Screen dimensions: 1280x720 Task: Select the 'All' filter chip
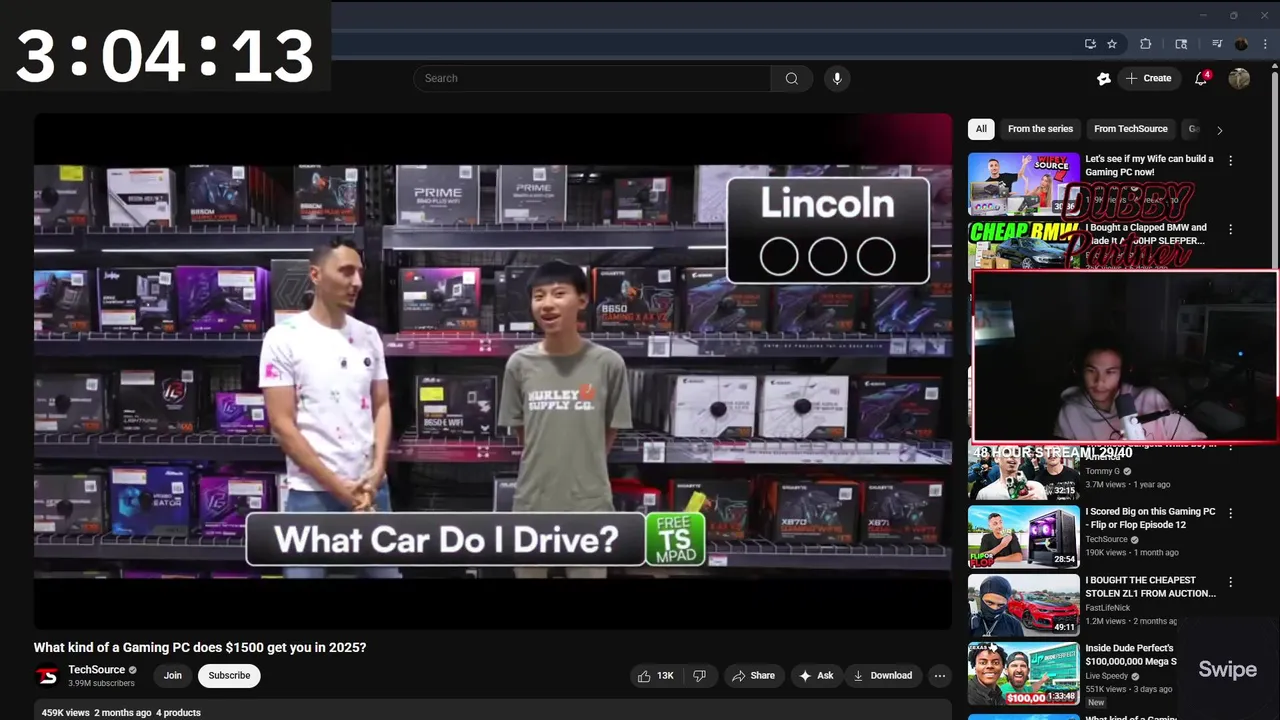pyautogui.click(x=981, y=129)
